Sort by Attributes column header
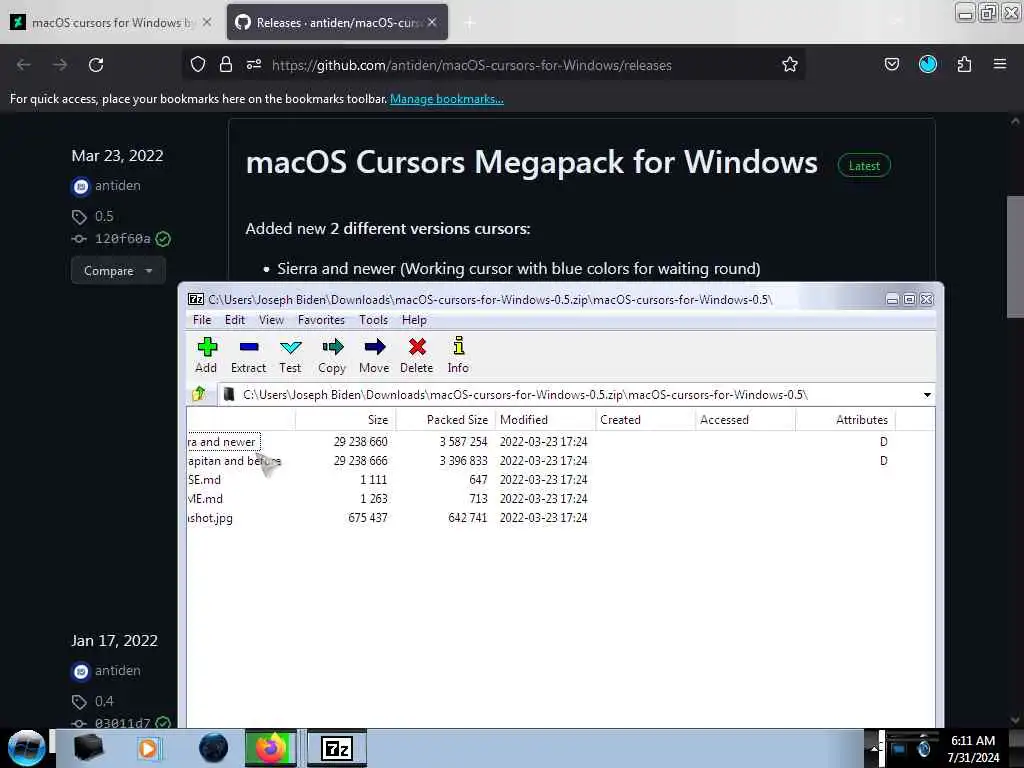 [846, 420]
